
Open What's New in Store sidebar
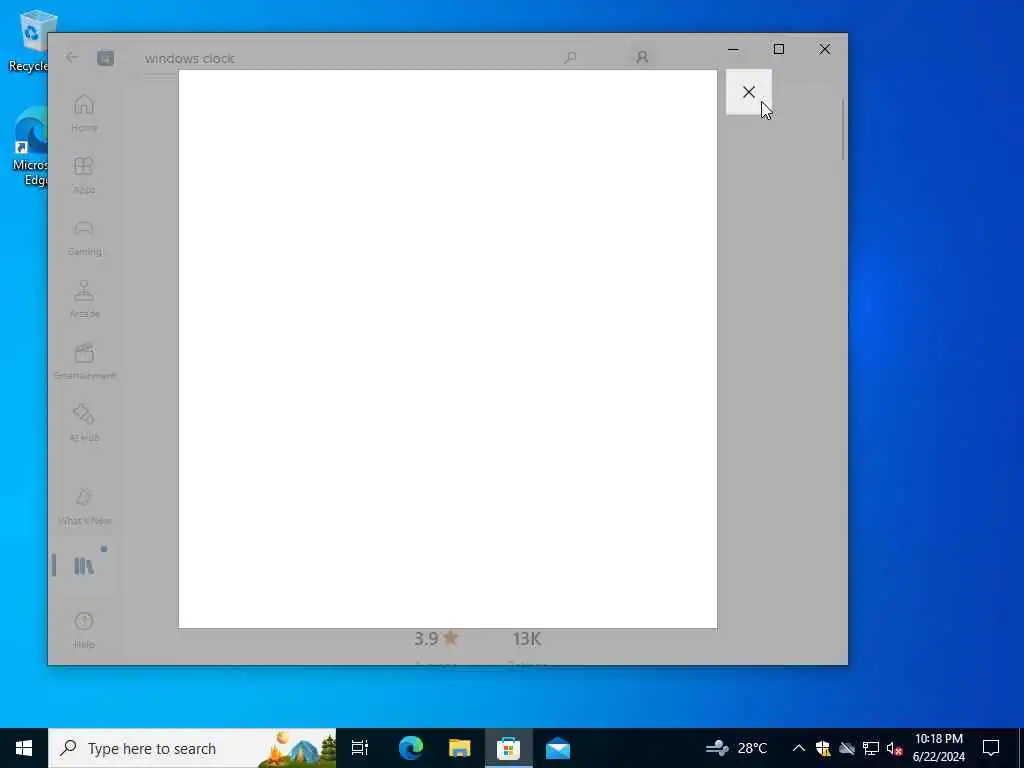[x=84, y=507]
